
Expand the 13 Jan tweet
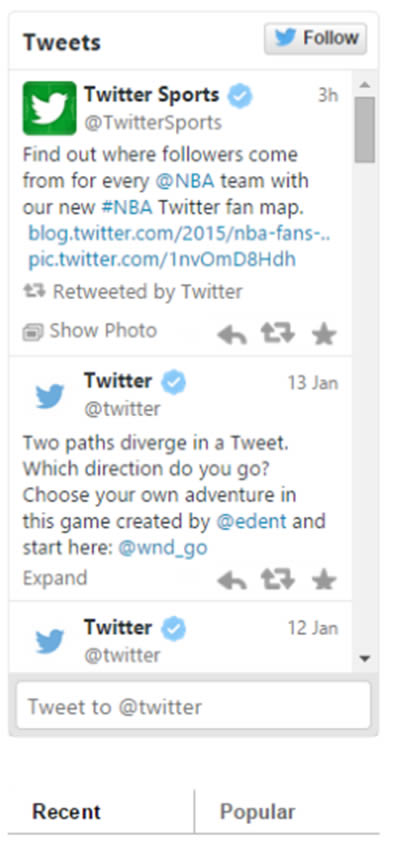point(55,578)
